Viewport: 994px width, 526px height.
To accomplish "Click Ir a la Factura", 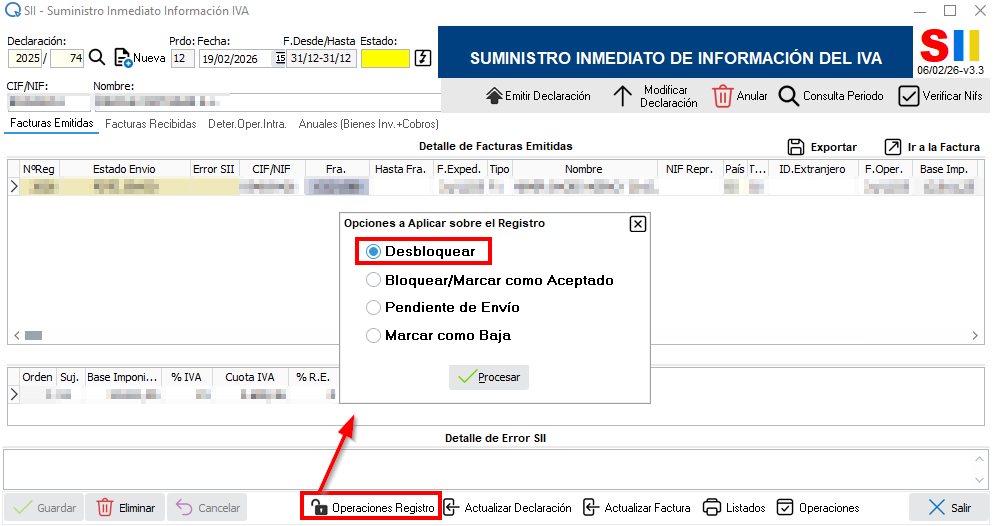I will [932, 147].
